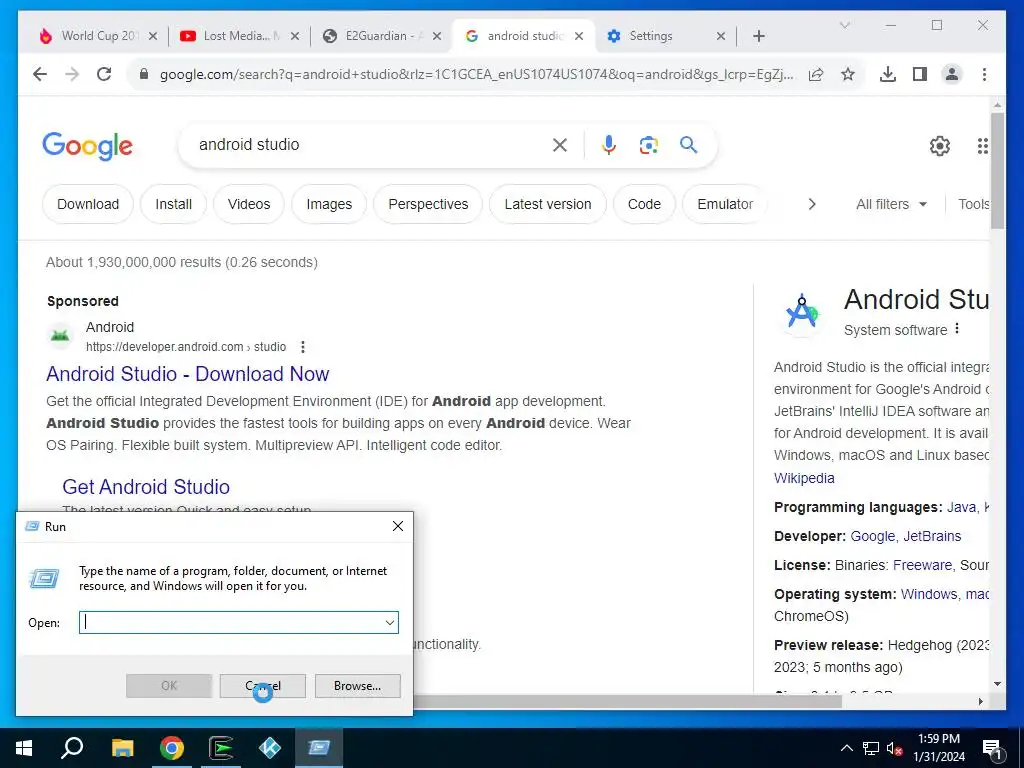Expand the Run dialog Open combo dropdown arrow
The image size is (1024, 768).
(390, 622)
